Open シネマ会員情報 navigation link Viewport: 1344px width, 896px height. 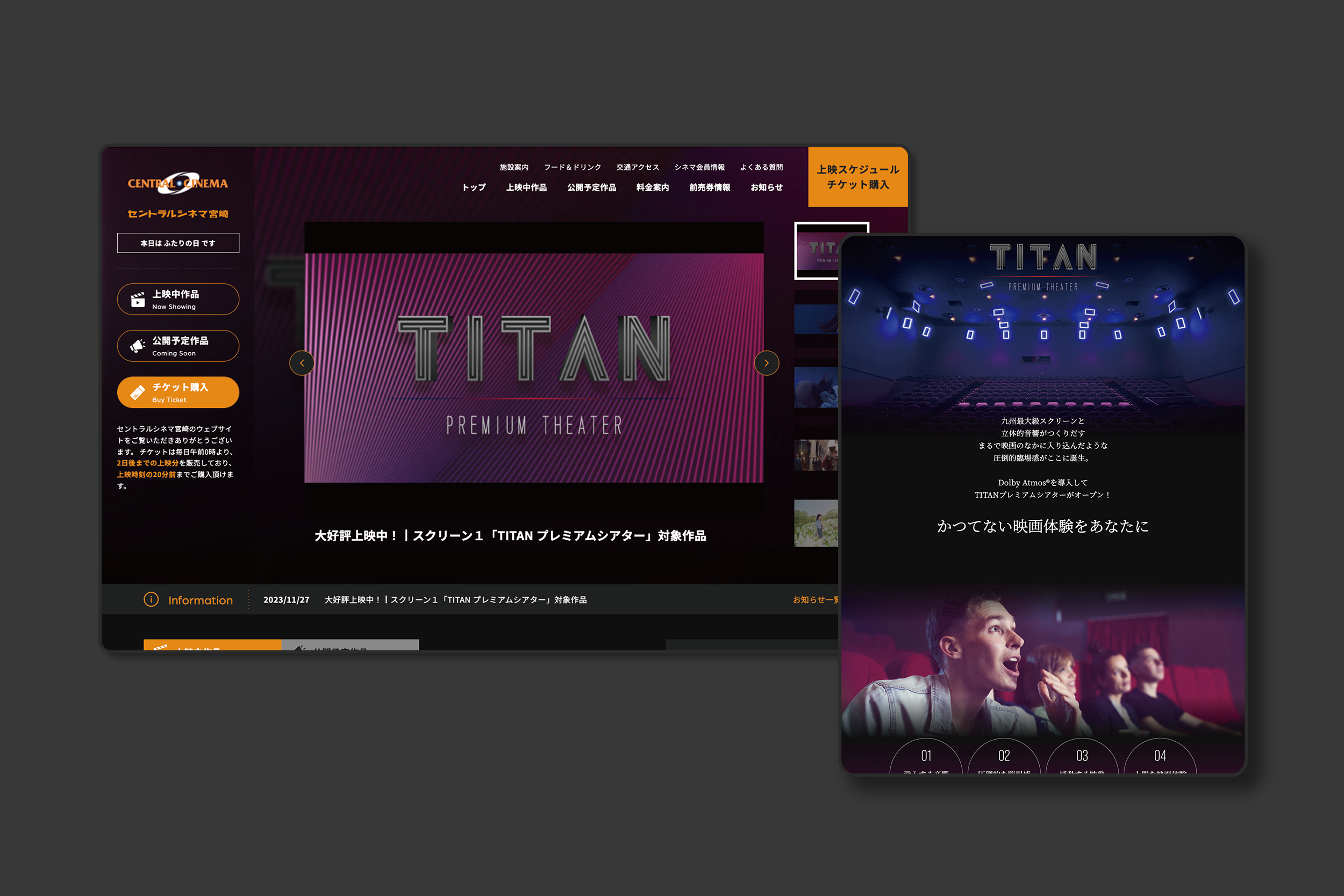pyautogui.click(x=699, y=167)
